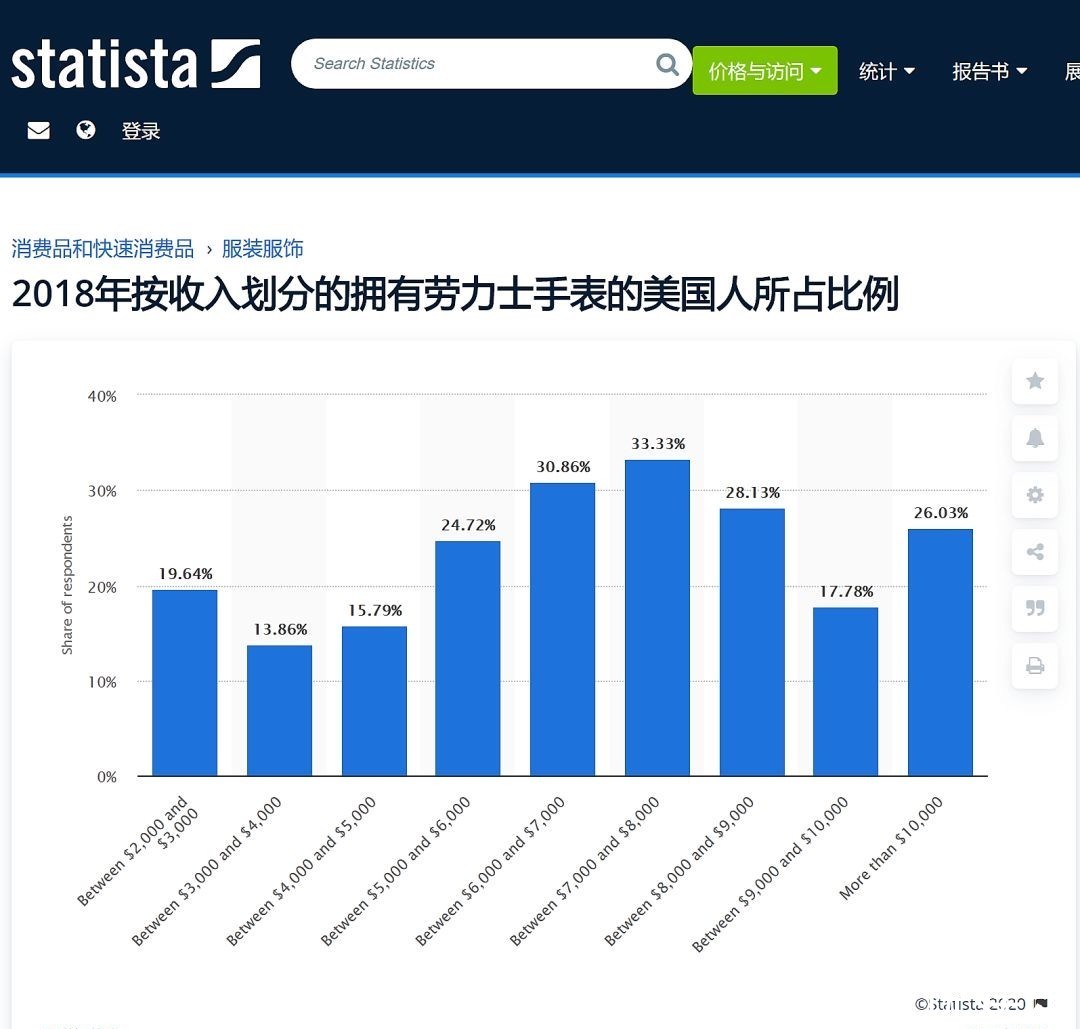Click the 15.79% bar

tap(374, 701)
